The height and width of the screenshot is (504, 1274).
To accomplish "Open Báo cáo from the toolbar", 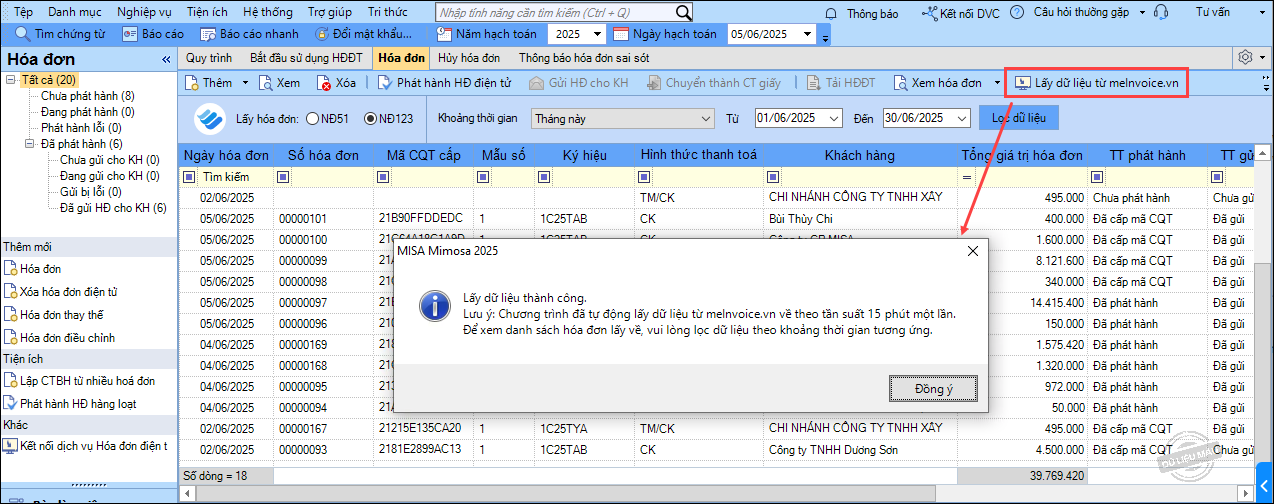I will point(154,34).
